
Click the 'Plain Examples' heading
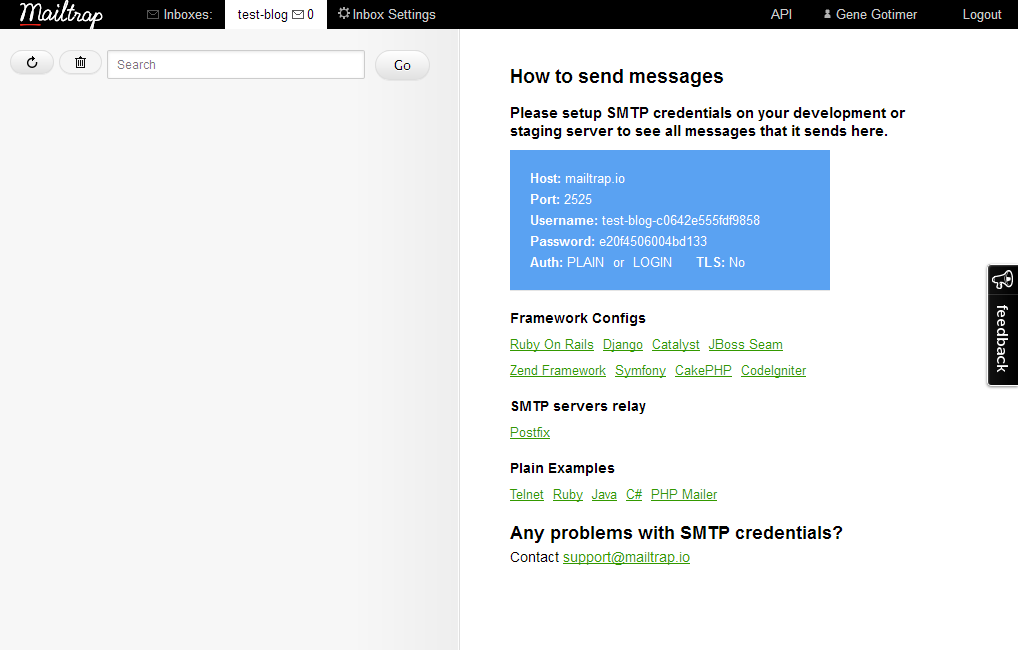562,468
